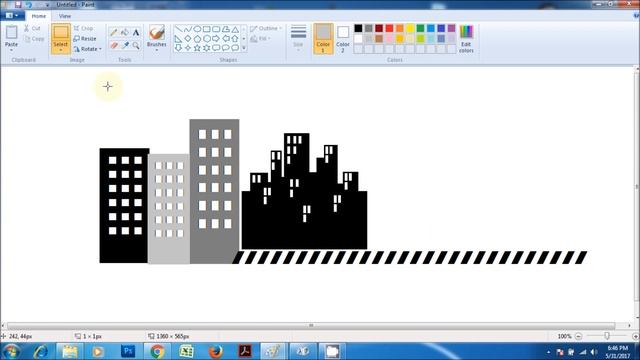Set Color 2 as active
Viewport: 640px width, 360px height.
(343, 39)
